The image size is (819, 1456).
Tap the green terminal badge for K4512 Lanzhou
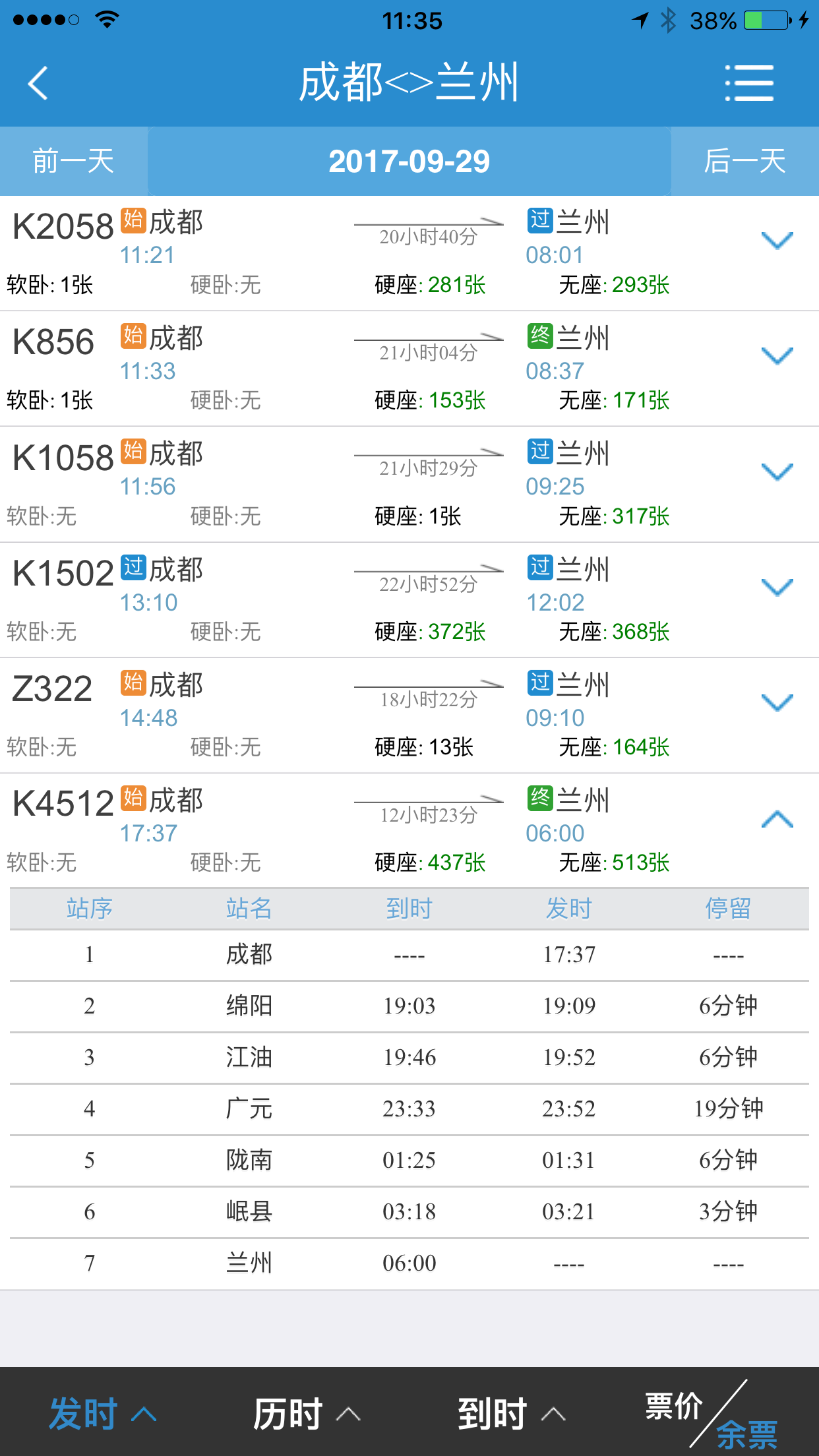pos(540,798)
